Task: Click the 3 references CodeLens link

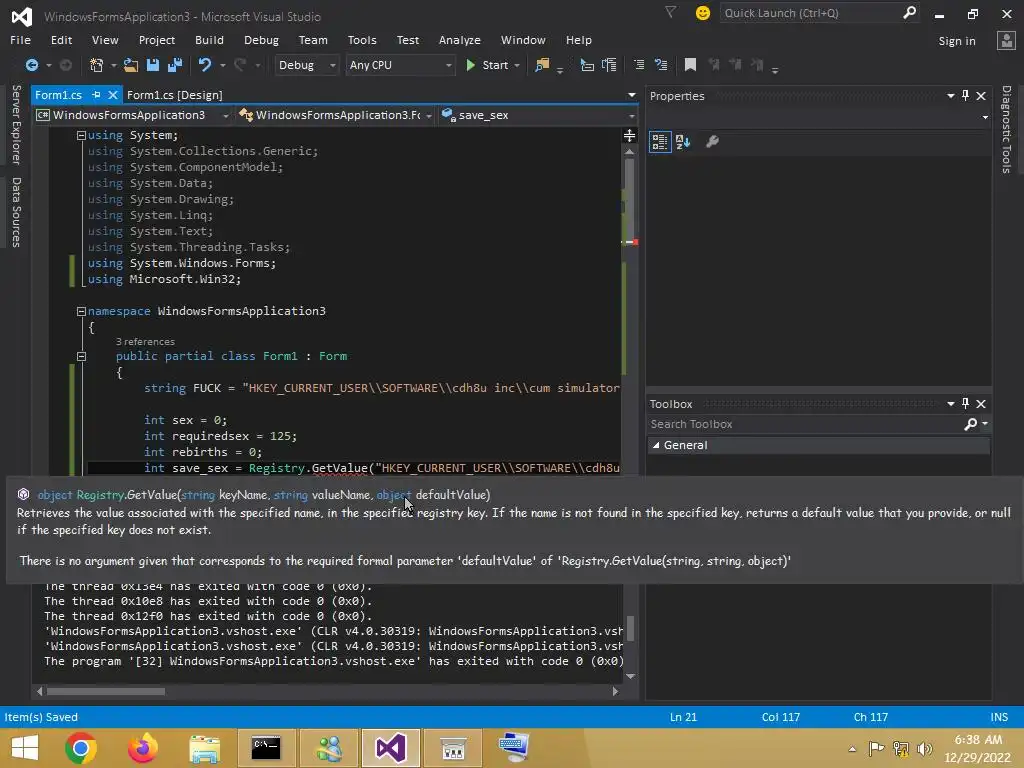Action: coord(145,342)
